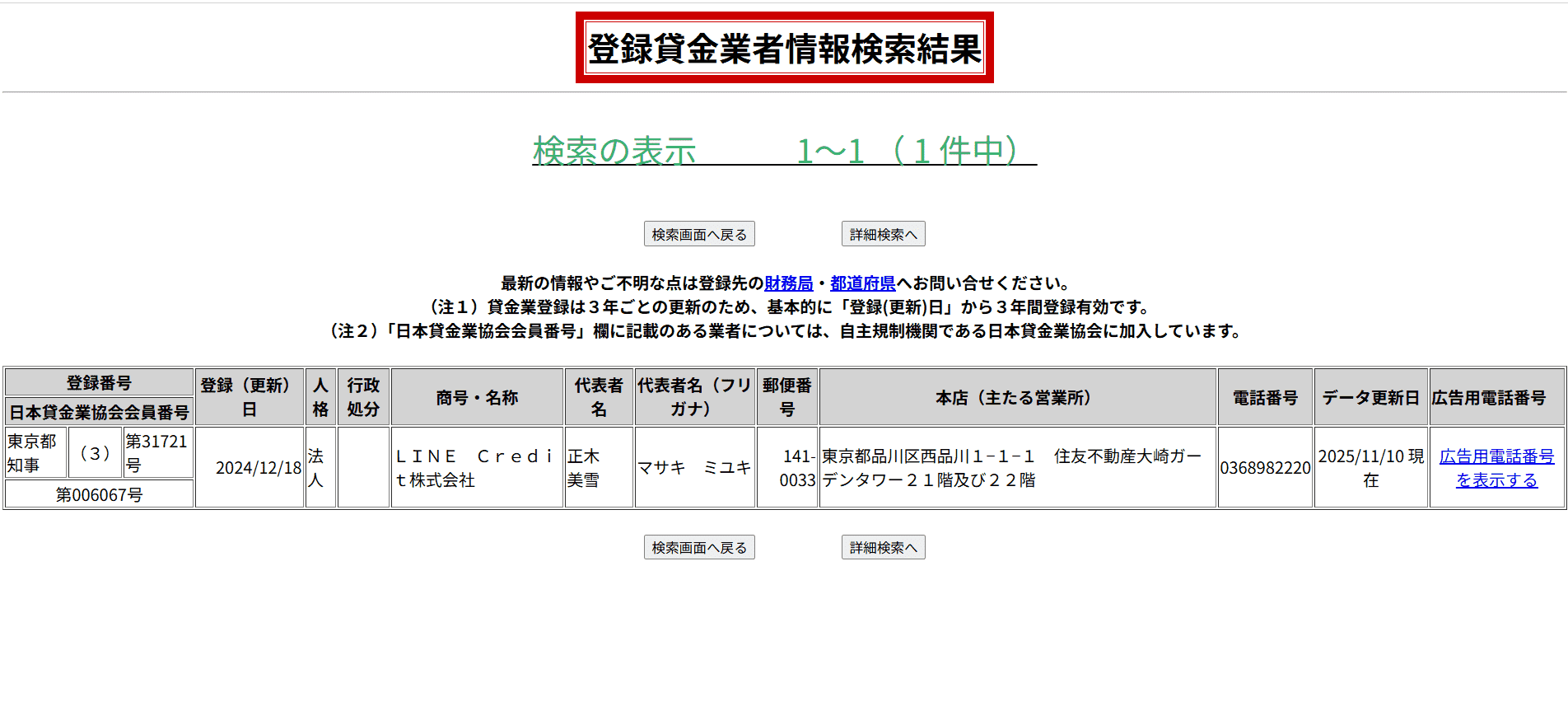Click the 本店(主たる営業所) column header
Screen dimensions: 1568x725
click(x=1017, y=397)
